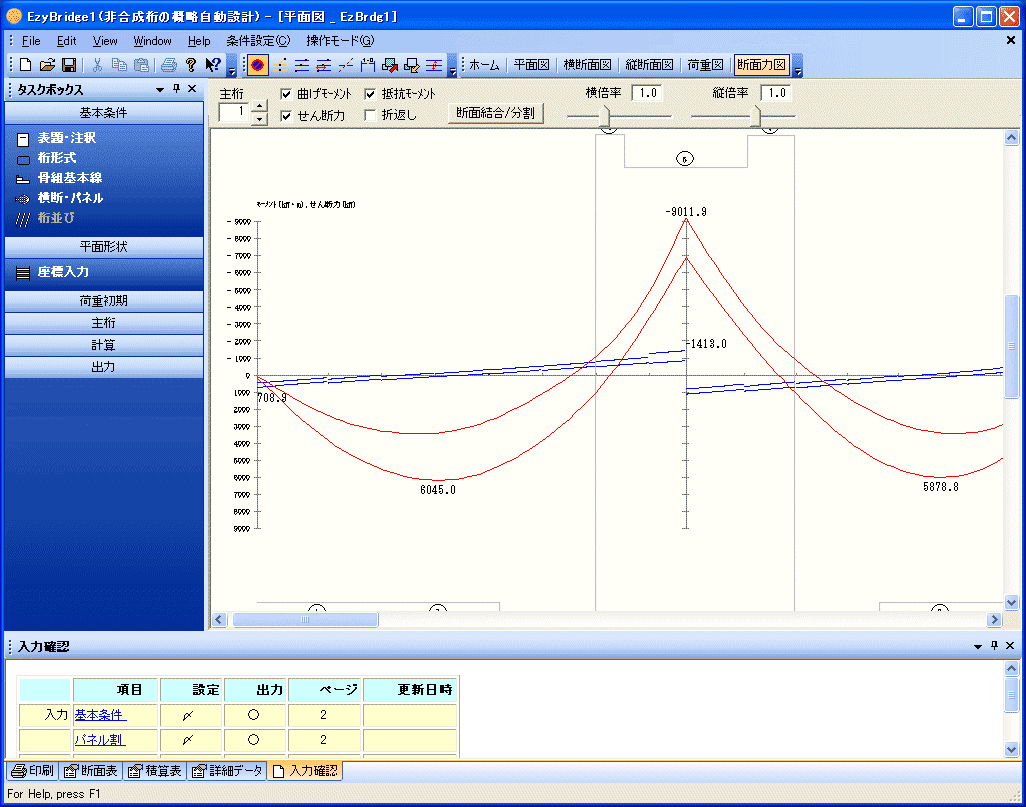
Task: Pin the 入力確認 panel
Action: pos(994,646)
